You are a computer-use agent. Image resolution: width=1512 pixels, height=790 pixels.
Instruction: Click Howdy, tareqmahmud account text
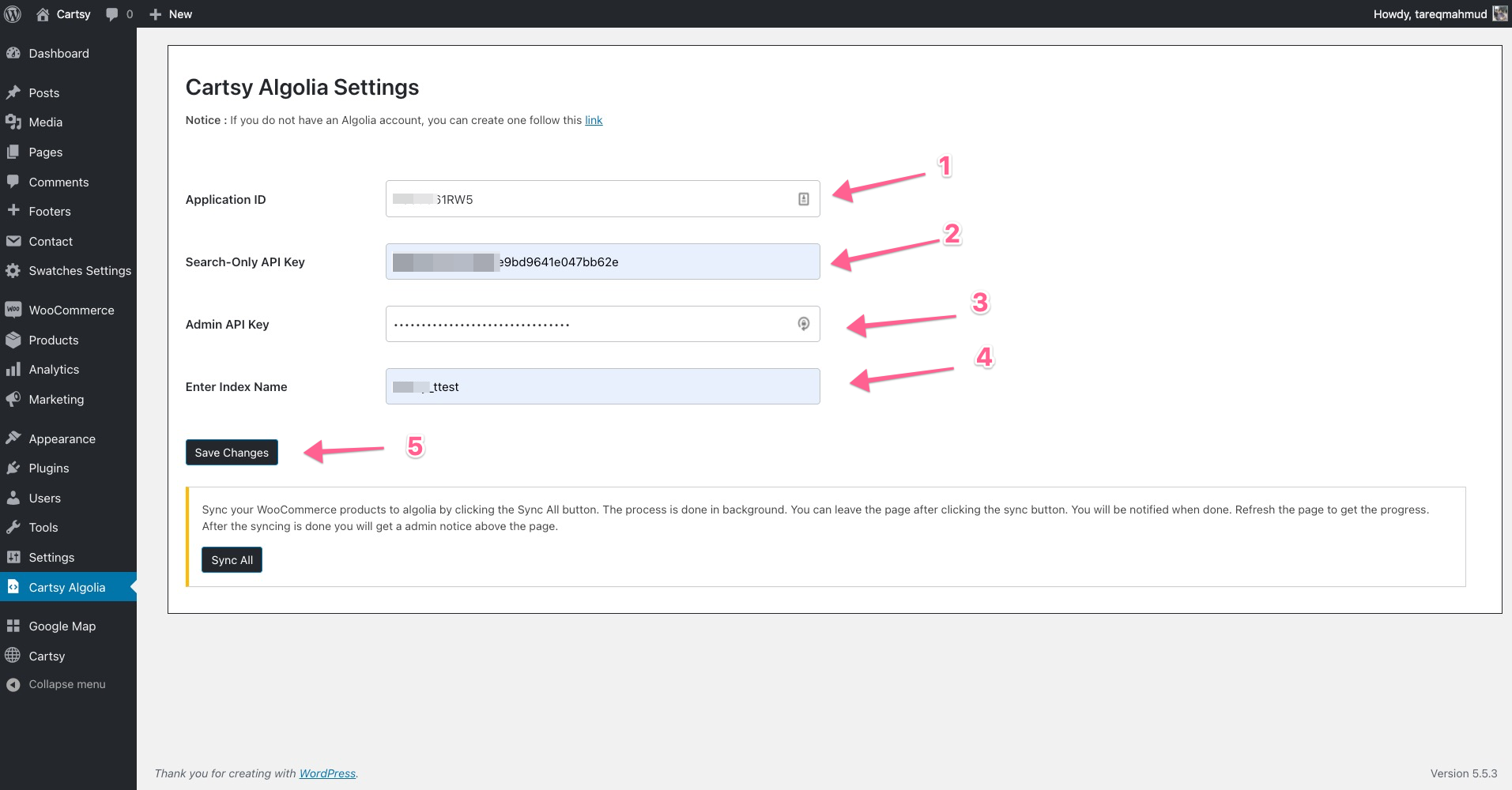click(x=1430, y=14)
